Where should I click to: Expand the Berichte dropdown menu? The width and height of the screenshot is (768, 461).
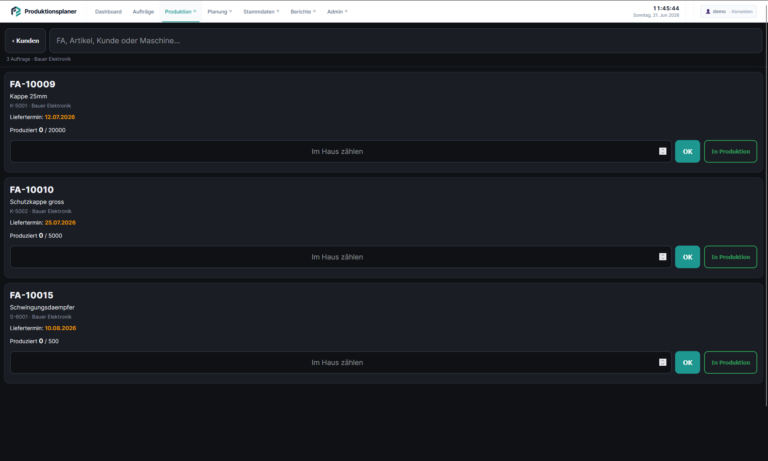click(x=303, y=12)
